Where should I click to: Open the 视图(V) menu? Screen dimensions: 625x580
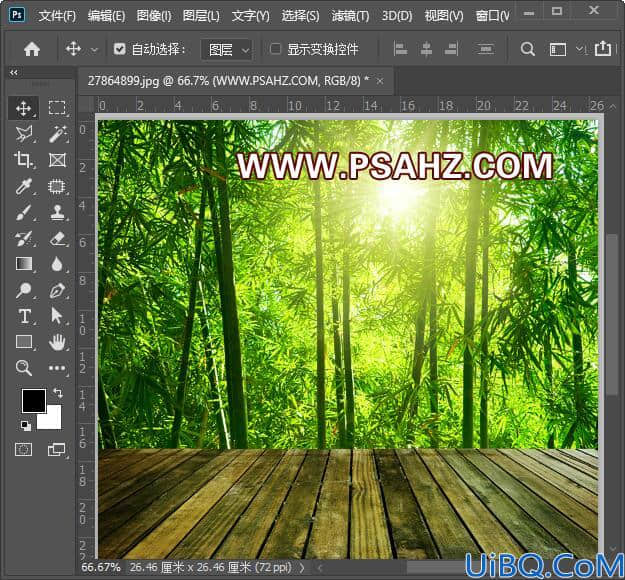pyautogui.click(x=444, y=16)
